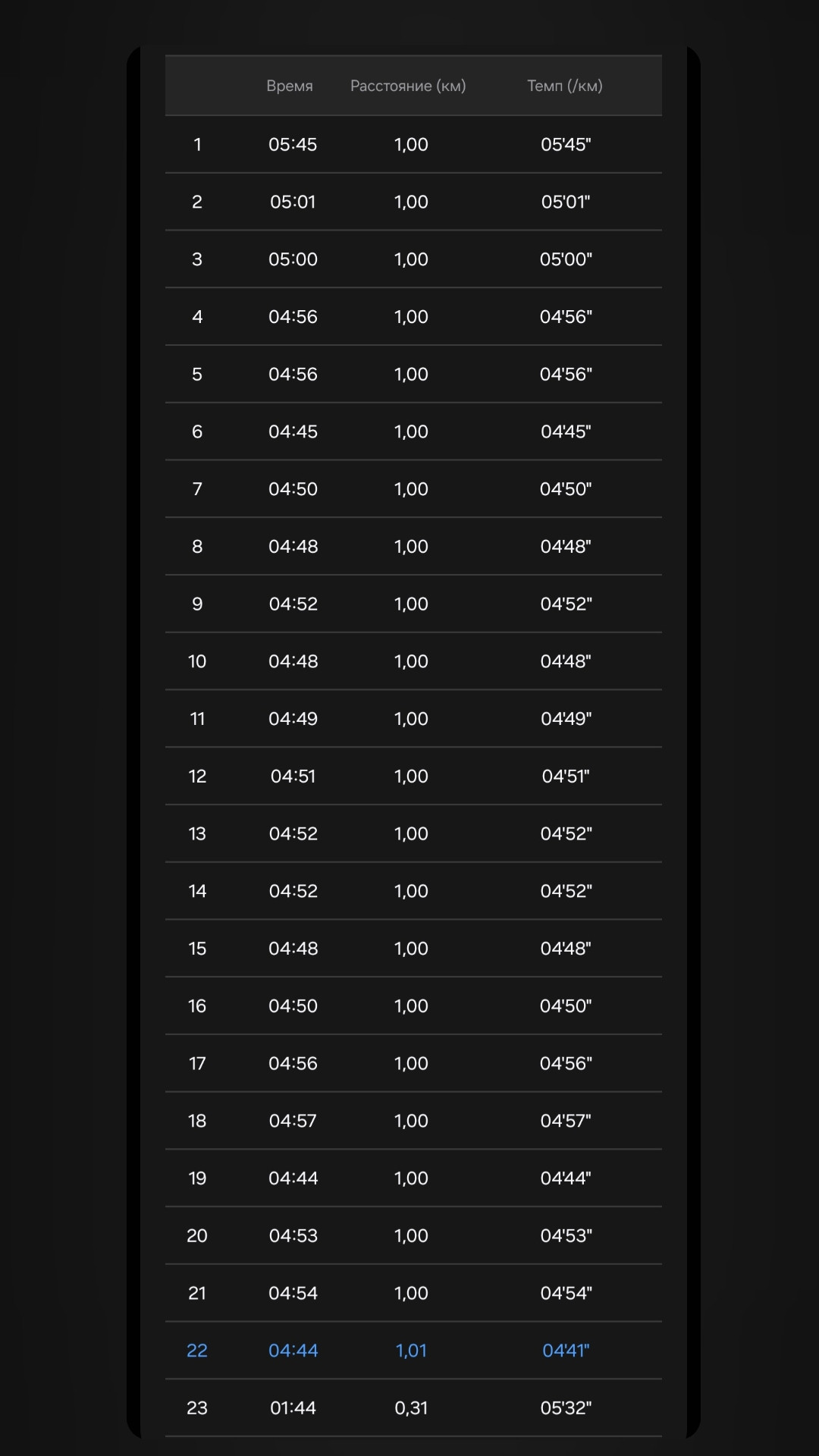
Task: Click lap 23 time 01:44
Action: coord(293,1408)
